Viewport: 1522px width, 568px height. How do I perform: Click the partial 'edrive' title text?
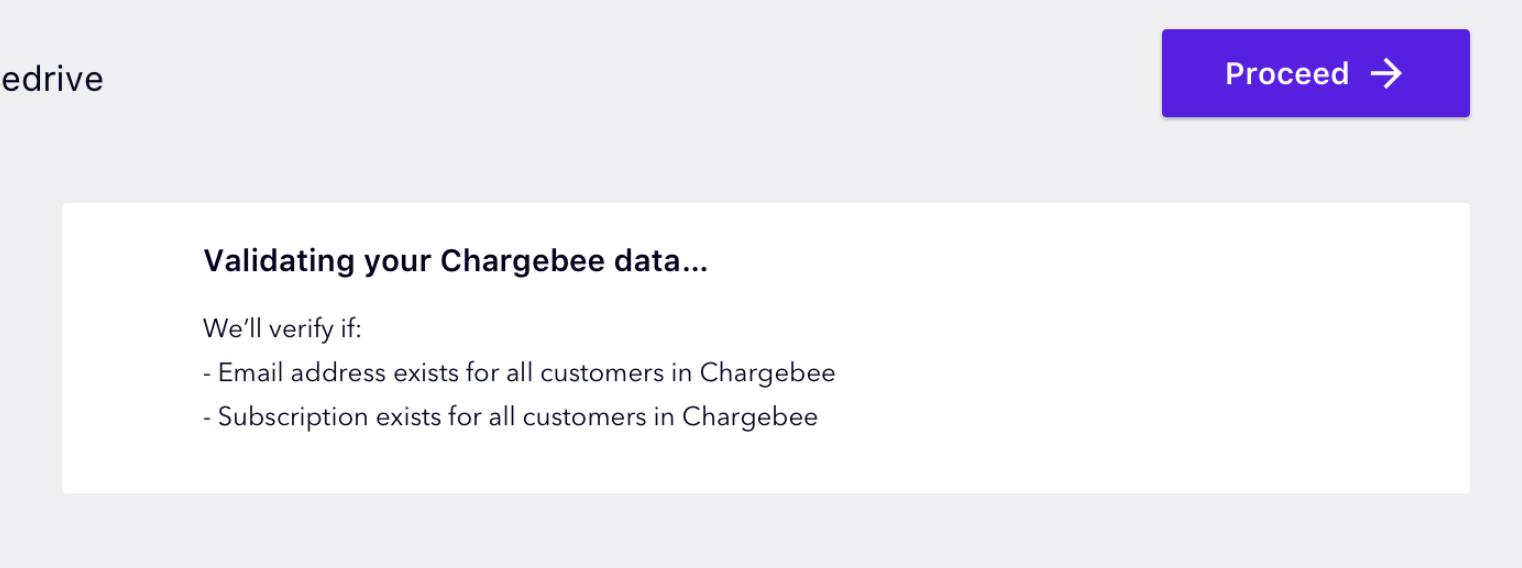52,79
